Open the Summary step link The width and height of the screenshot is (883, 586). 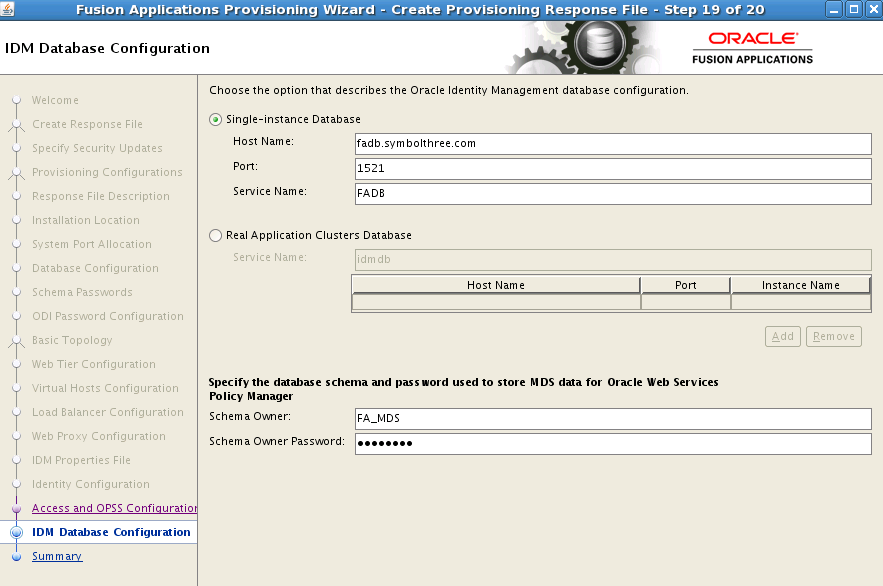(57, 557)
